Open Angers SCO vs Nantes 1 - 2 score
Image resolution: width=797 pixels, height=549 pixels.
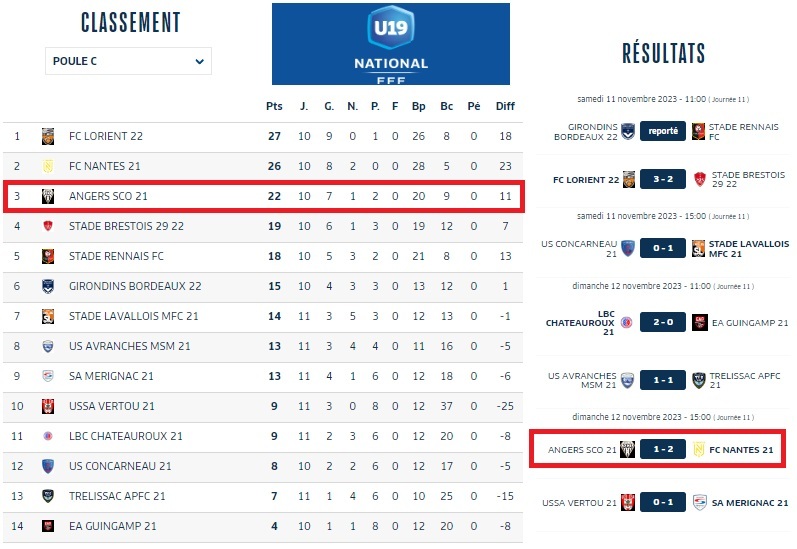click(x=663, y=449)
